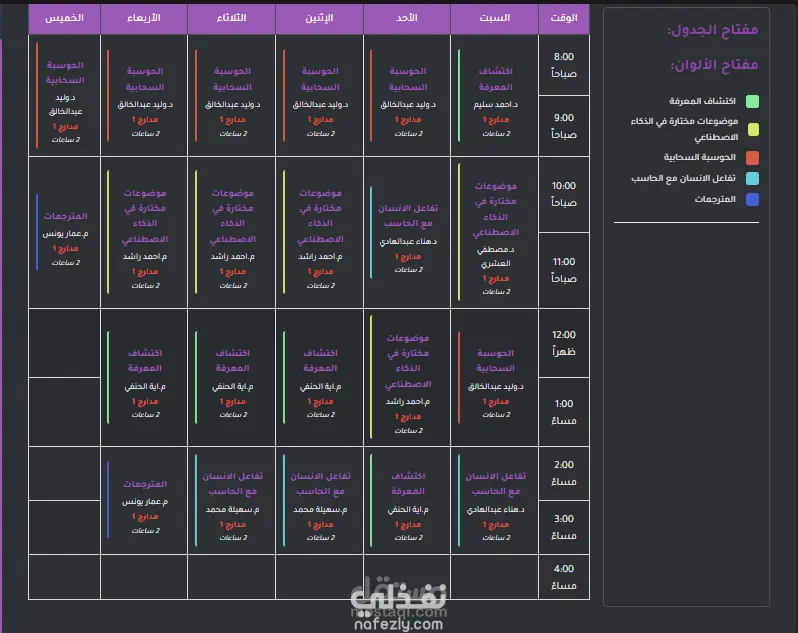Open Monday 8:00 الحوسبة السحابية class

point(320,96)
